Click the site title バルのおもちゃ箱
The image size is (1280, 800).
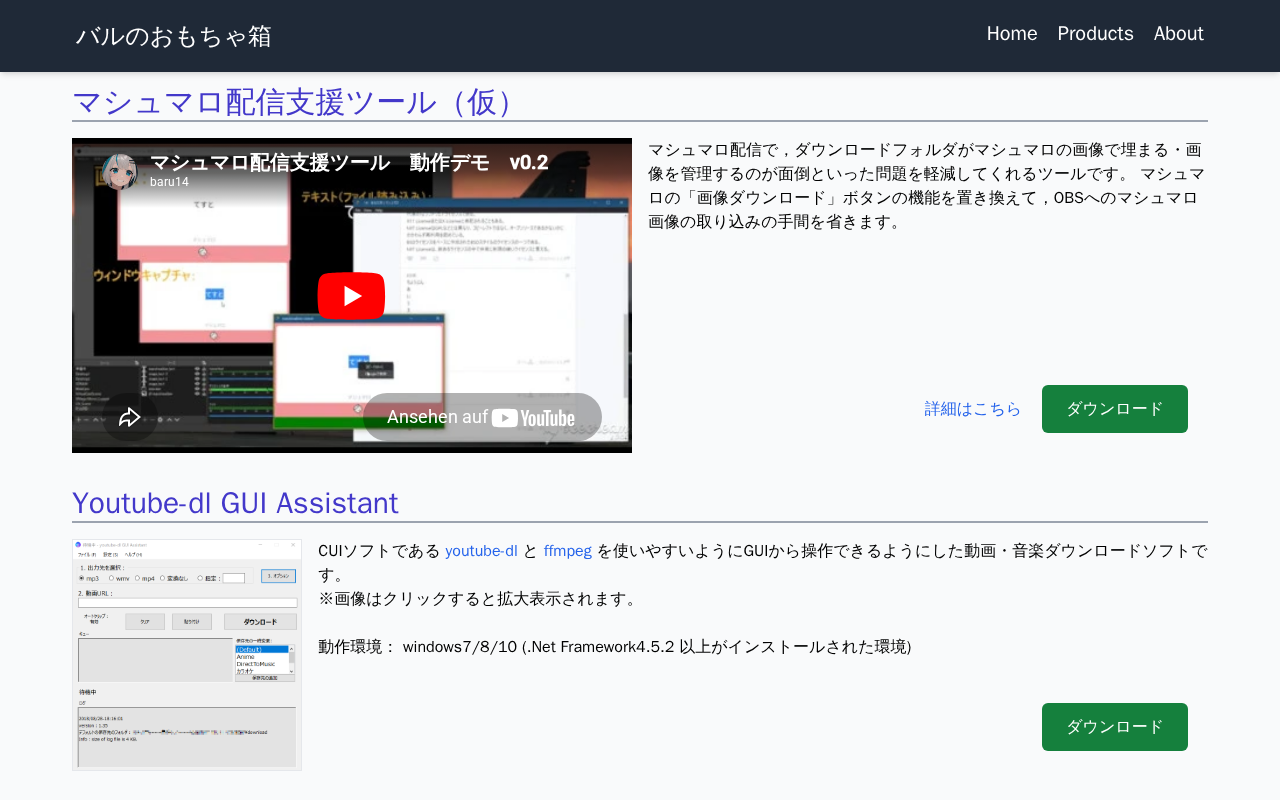[174, 36]
